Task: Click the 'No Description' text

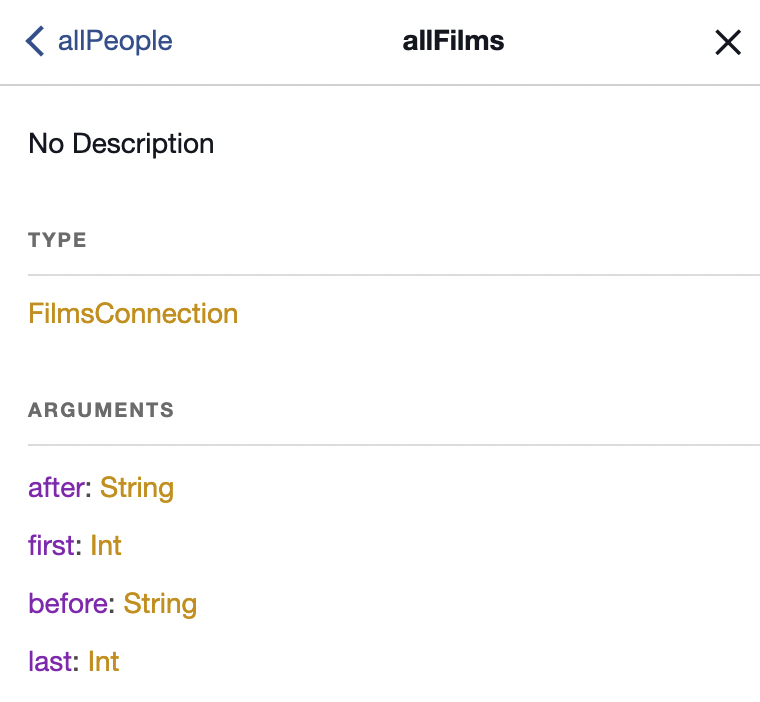Action: (x=121, y=144)
